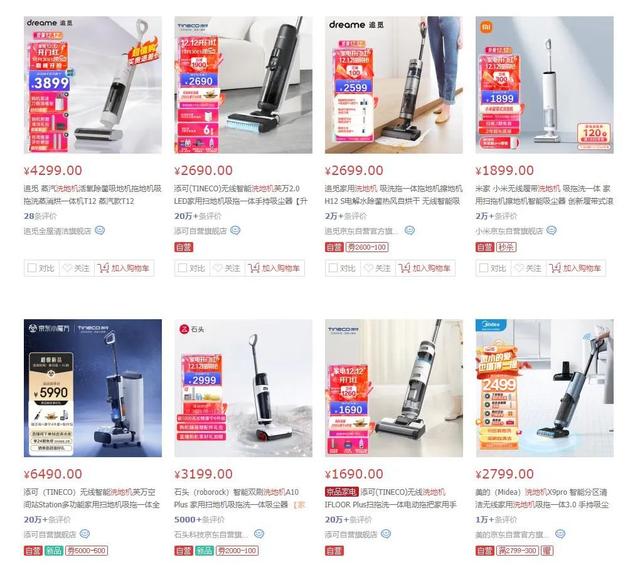
Task: Click chat icon next to 追觅全屋清洁旗舰店
Action: point(100,231)
